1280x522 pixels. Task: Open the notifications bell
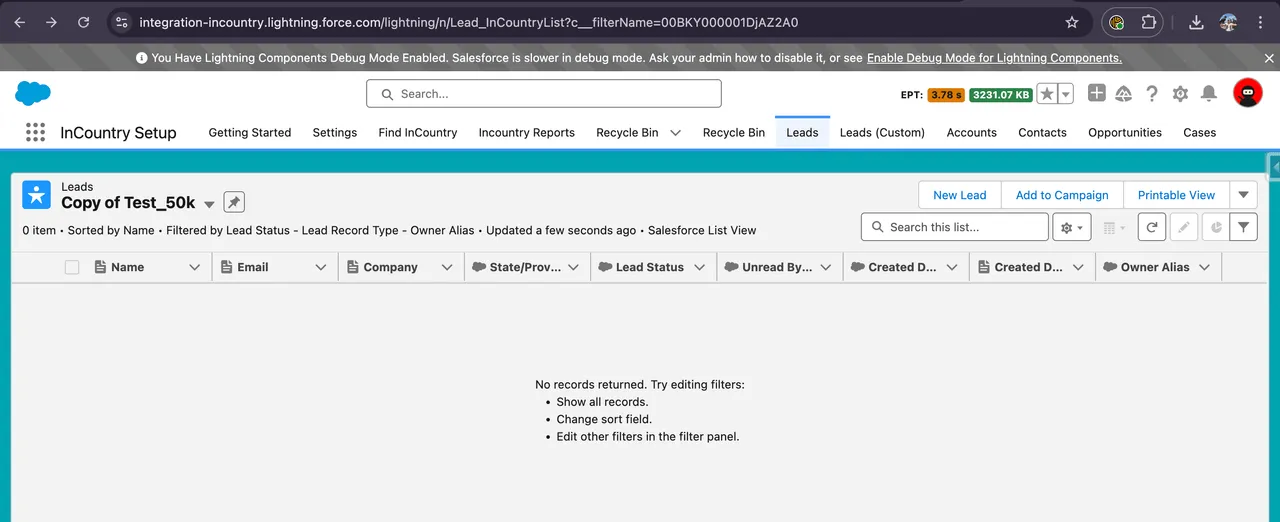pyautogui.click(x=1208, y=94)
